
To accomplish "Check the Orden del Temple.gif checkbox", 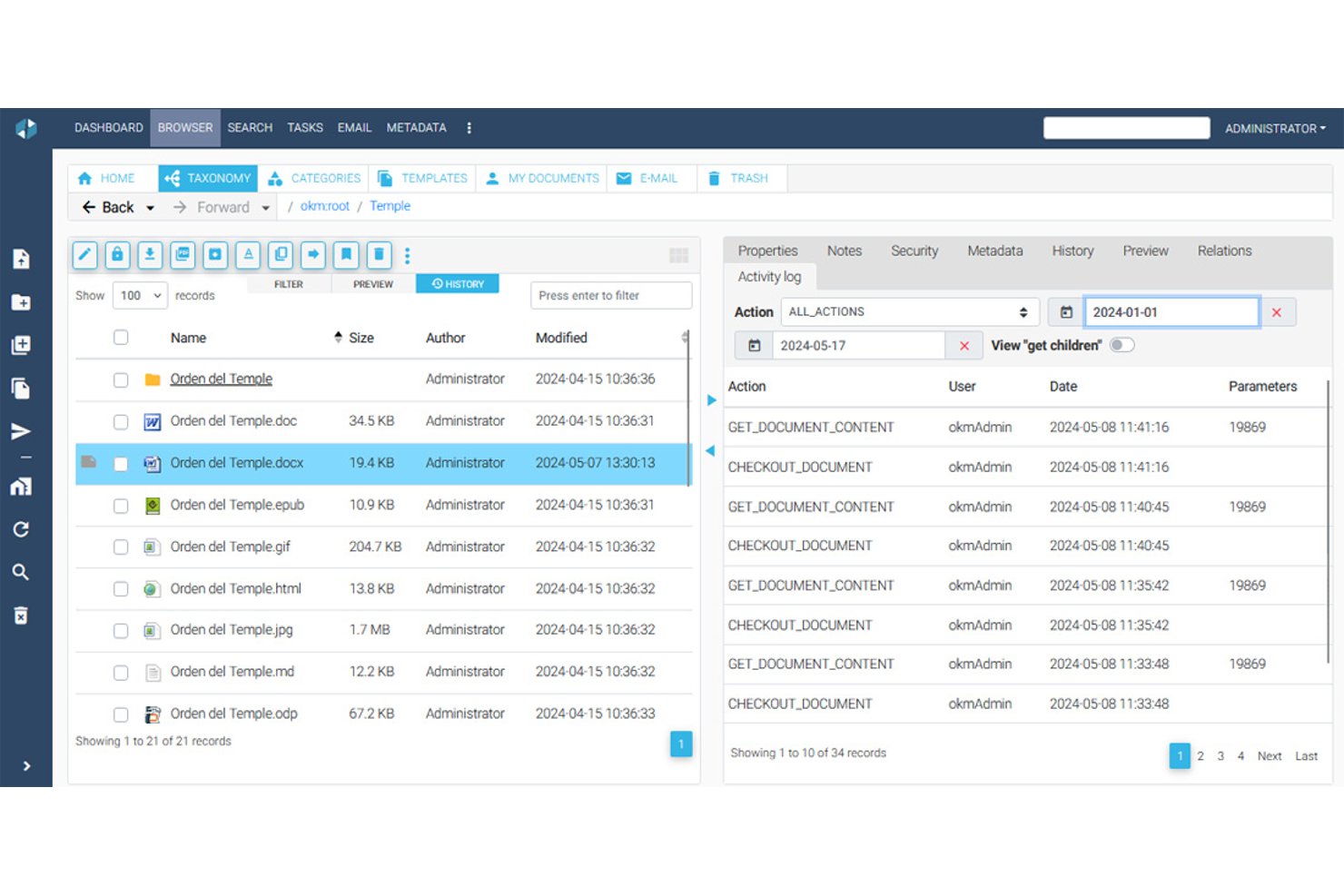I will click(121, 547).
